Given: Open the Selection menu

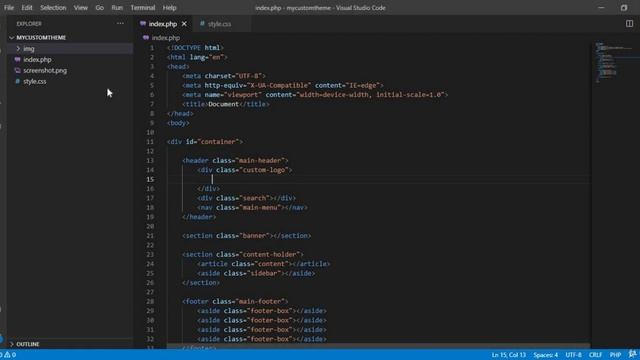Looking at the screenshot, I should (53, 8).
